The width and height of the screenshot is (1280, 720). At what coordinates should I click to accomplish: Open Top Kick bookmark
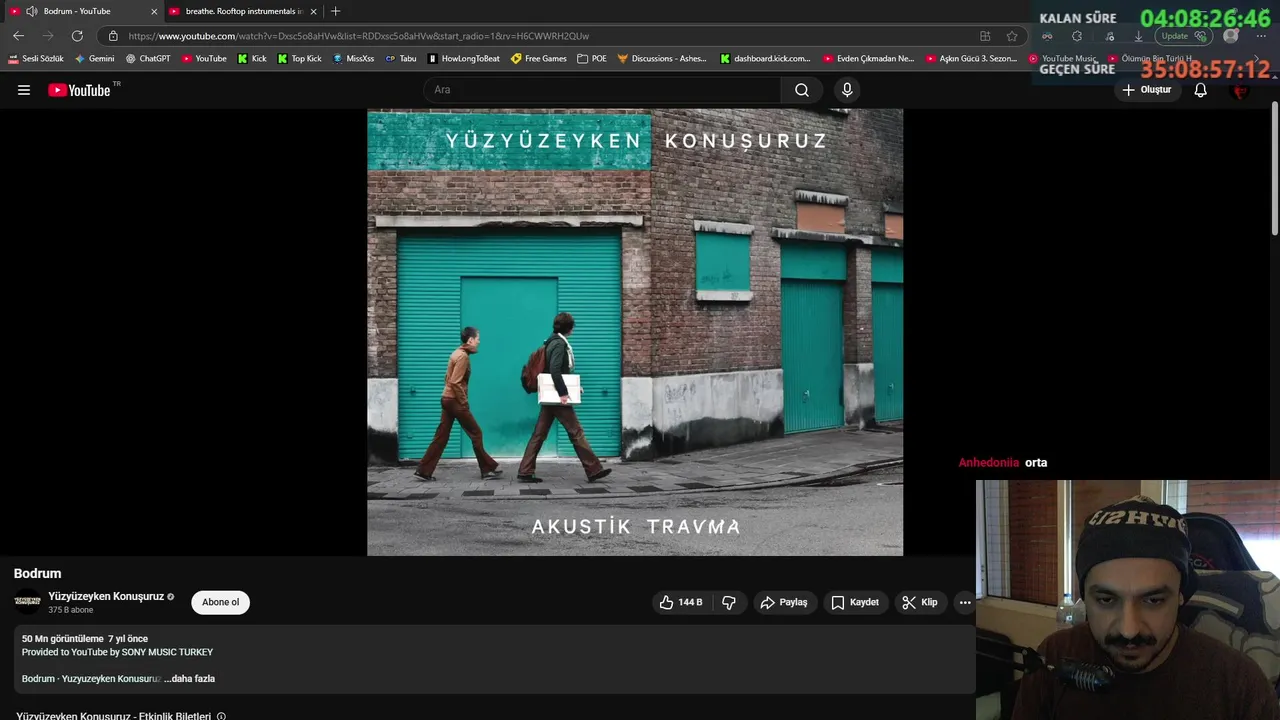299,59
